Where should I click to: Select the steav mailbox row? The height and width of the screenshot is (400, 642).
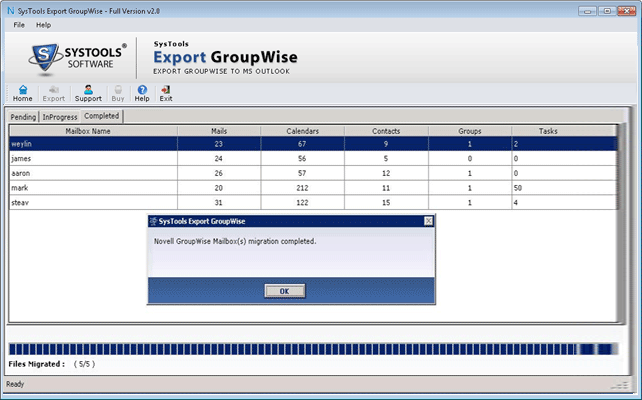pyautogui.click(x=313, y=203)
